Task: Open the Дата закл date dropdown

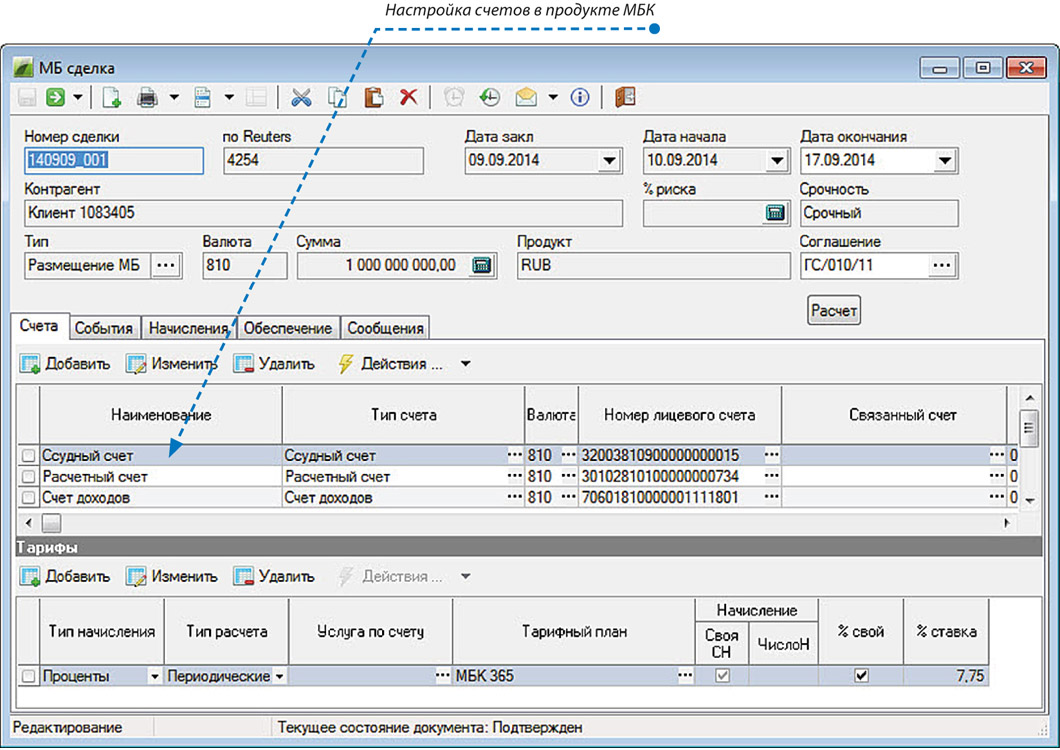Action: click(608, 160)
